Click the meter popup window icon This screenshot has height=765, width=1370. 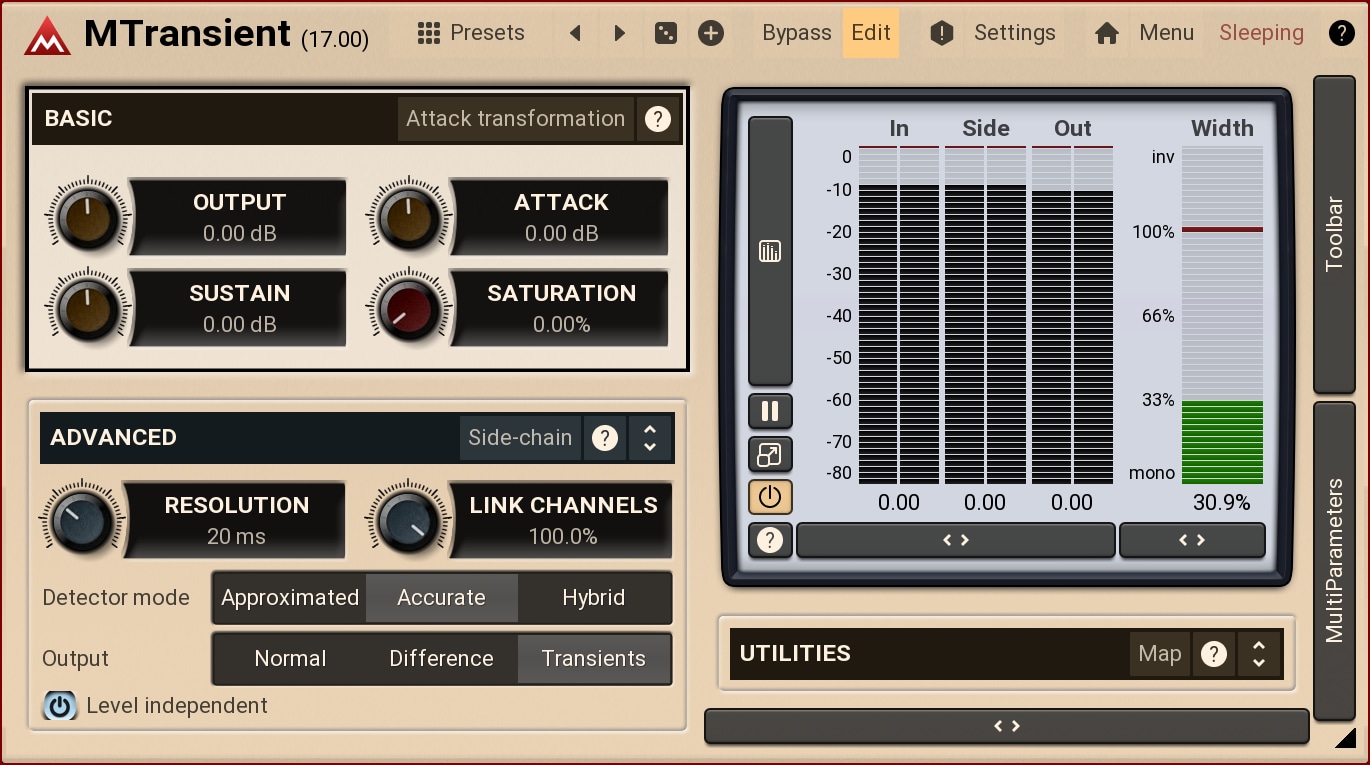770,455
